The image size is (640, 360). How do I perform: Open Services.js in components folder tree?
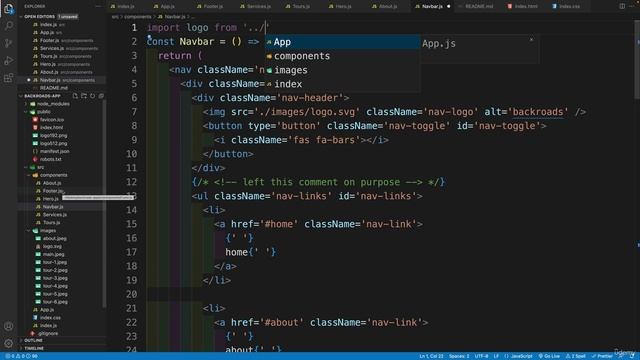pyautogui.click(x=55, y=215)
